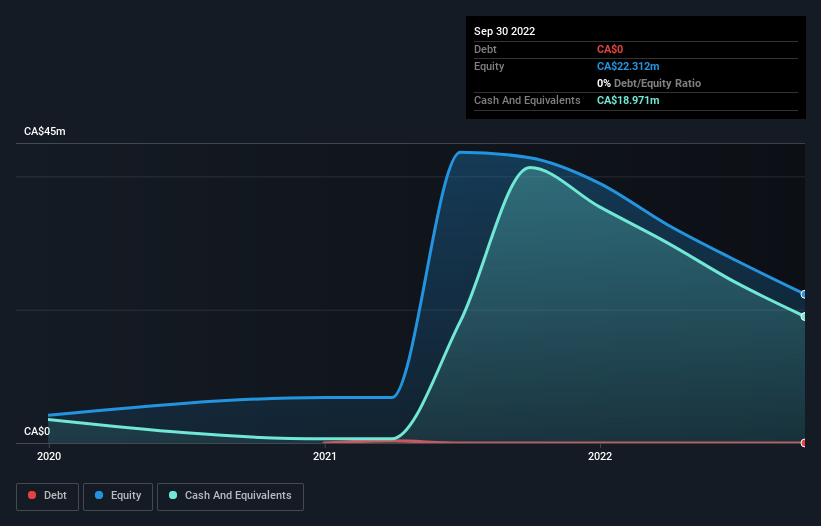Image resolution: width=821 pixels, height=526 pixels.
Task: Select the Equity endpoint marker on chart
Action: point(804,295)
